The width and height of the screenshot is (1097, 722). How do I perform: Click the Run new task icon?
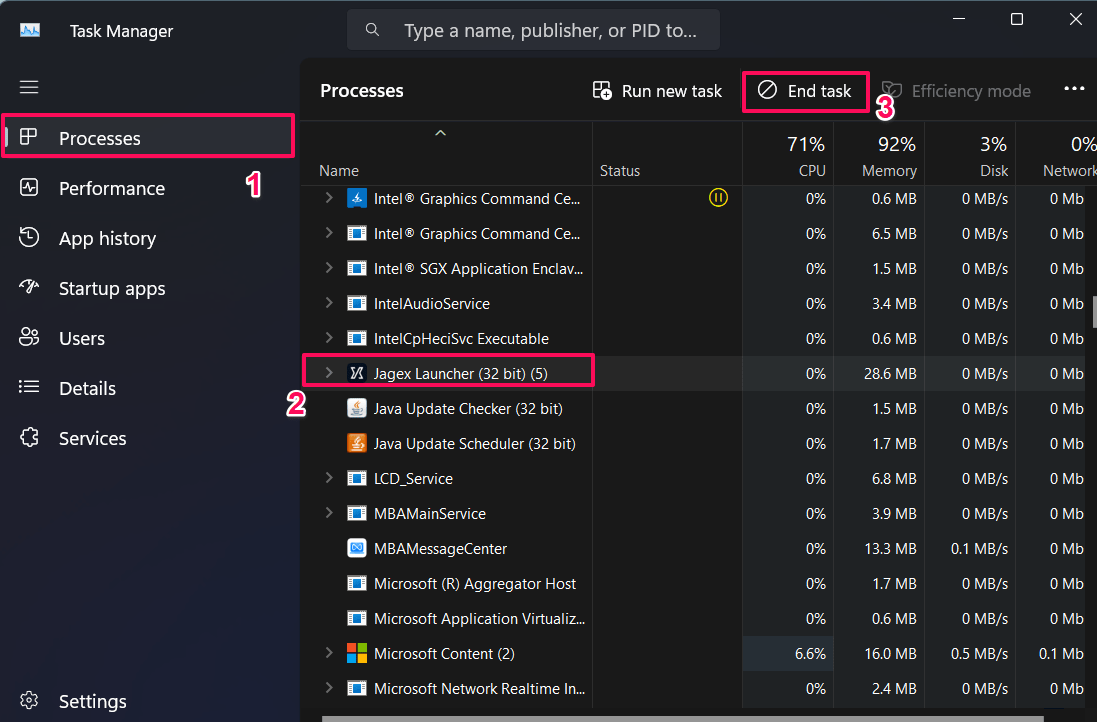coord(602,90)
